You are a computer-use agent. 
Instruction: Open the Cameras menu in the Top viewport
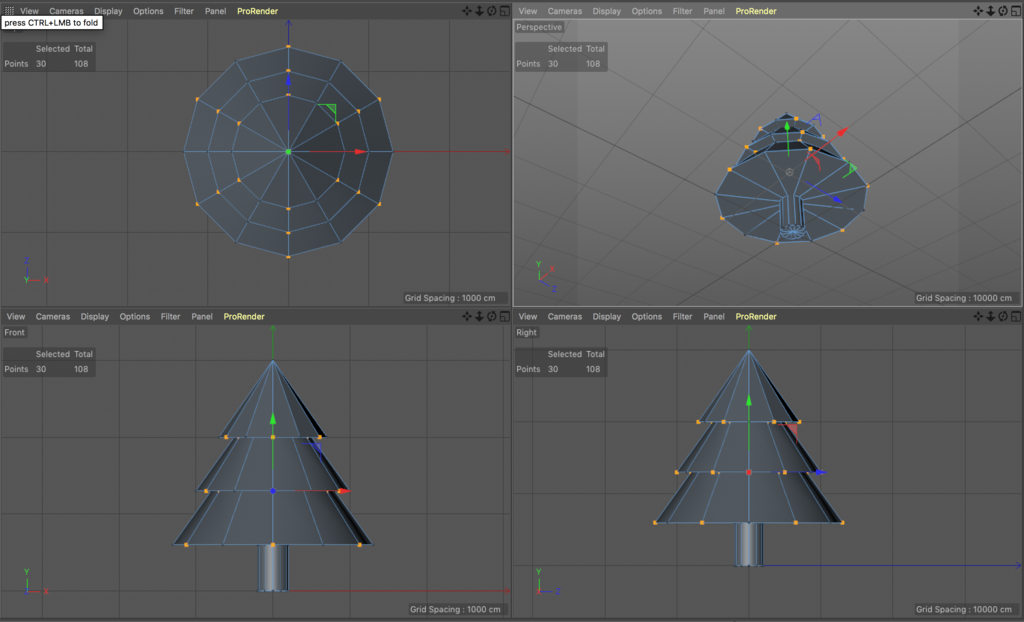pyautogui.click(x=67, y=11)
